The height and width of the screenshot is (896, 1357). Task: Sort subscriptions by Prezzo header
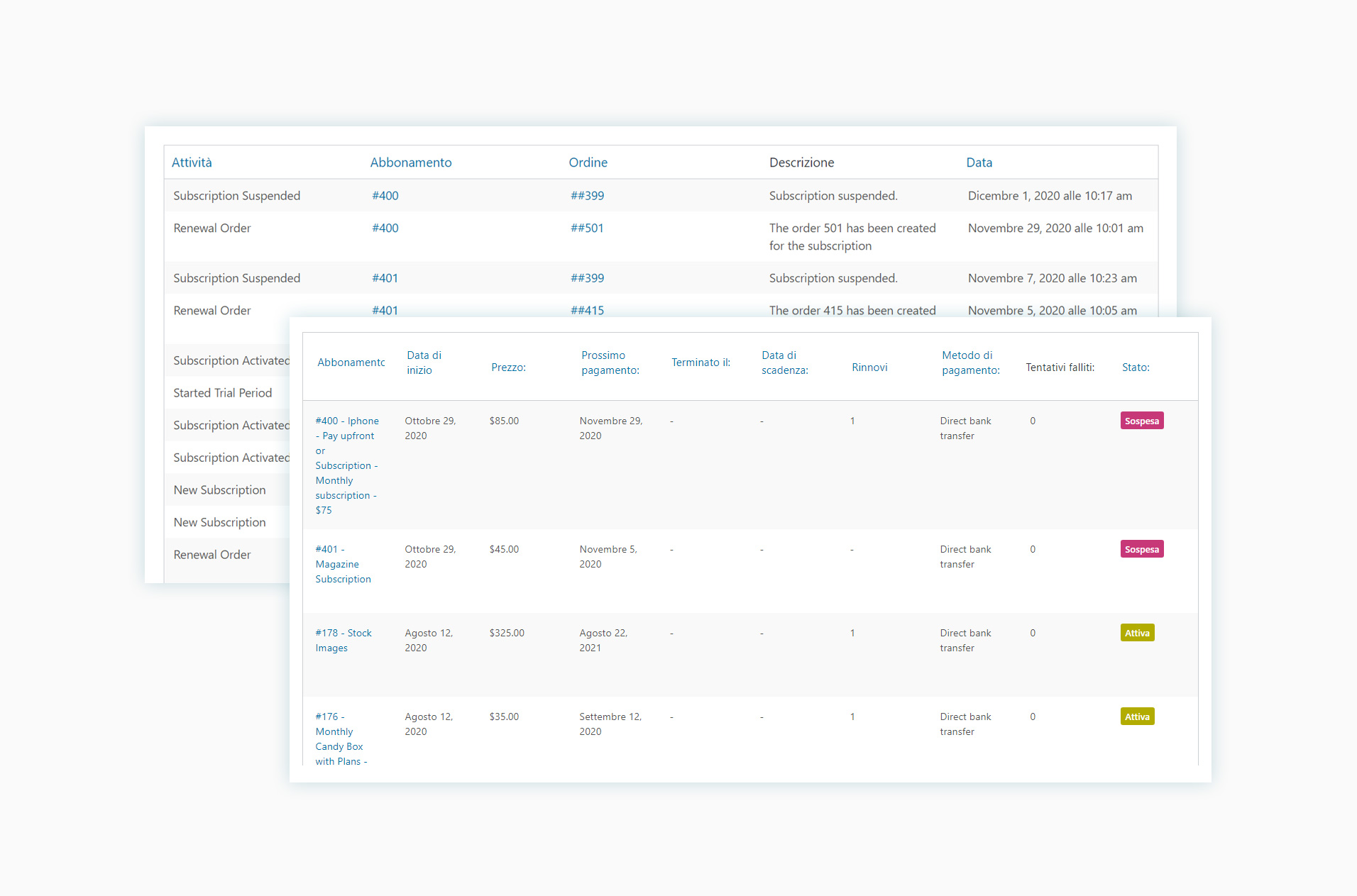tap(509, 367)
